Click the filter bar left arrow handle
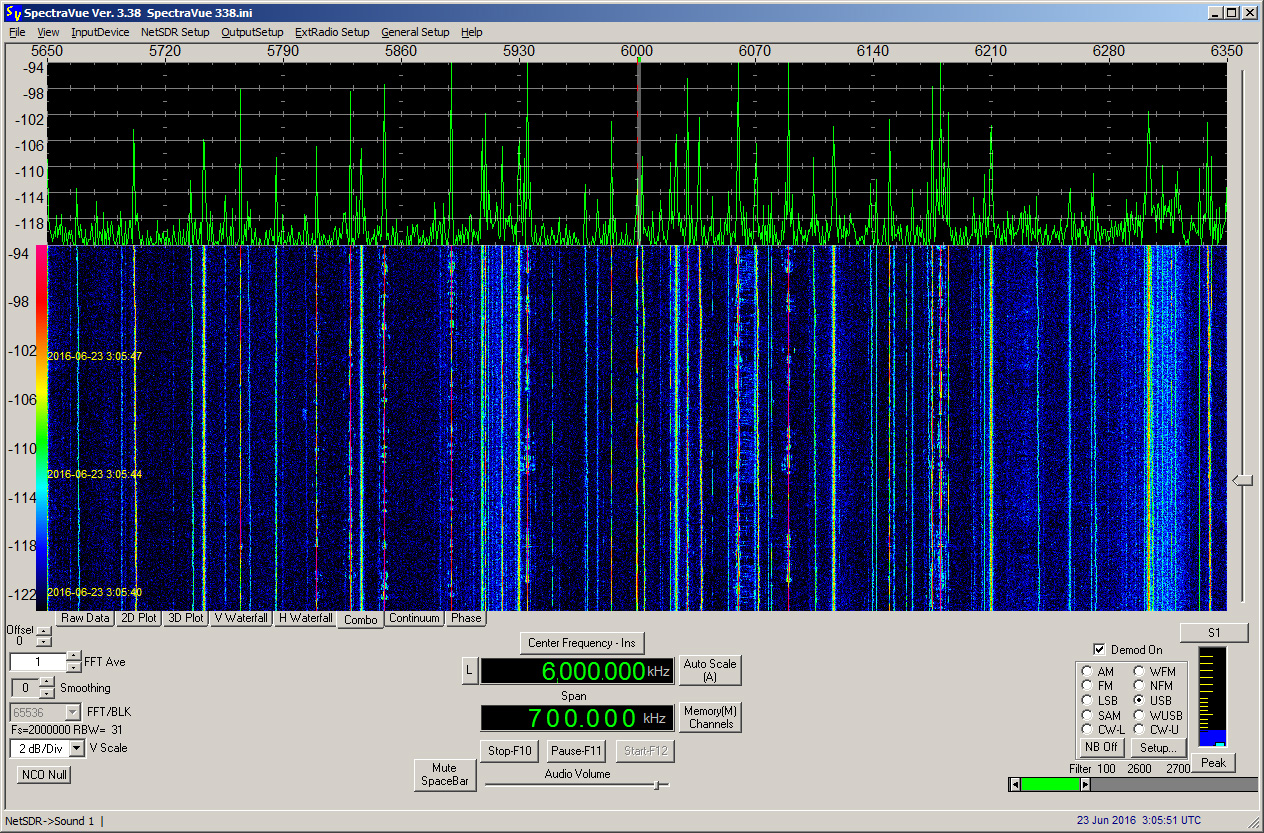The width and height of the screenshot is (1264, 833). pyautogui.click(x=1015, y=784)
